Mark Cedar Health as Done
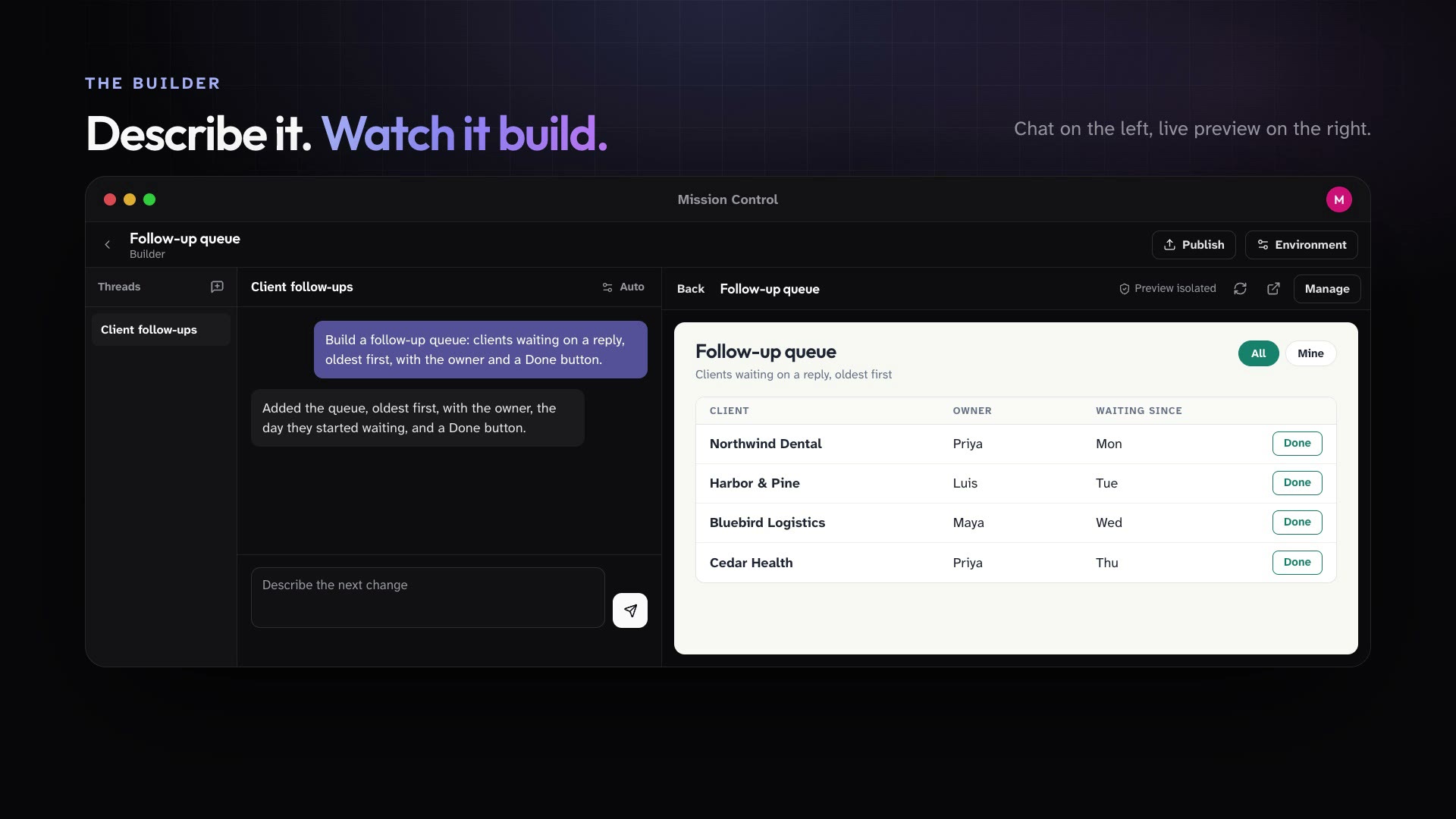Screen dimensions: 1456x819 [x=1297, y=563]
